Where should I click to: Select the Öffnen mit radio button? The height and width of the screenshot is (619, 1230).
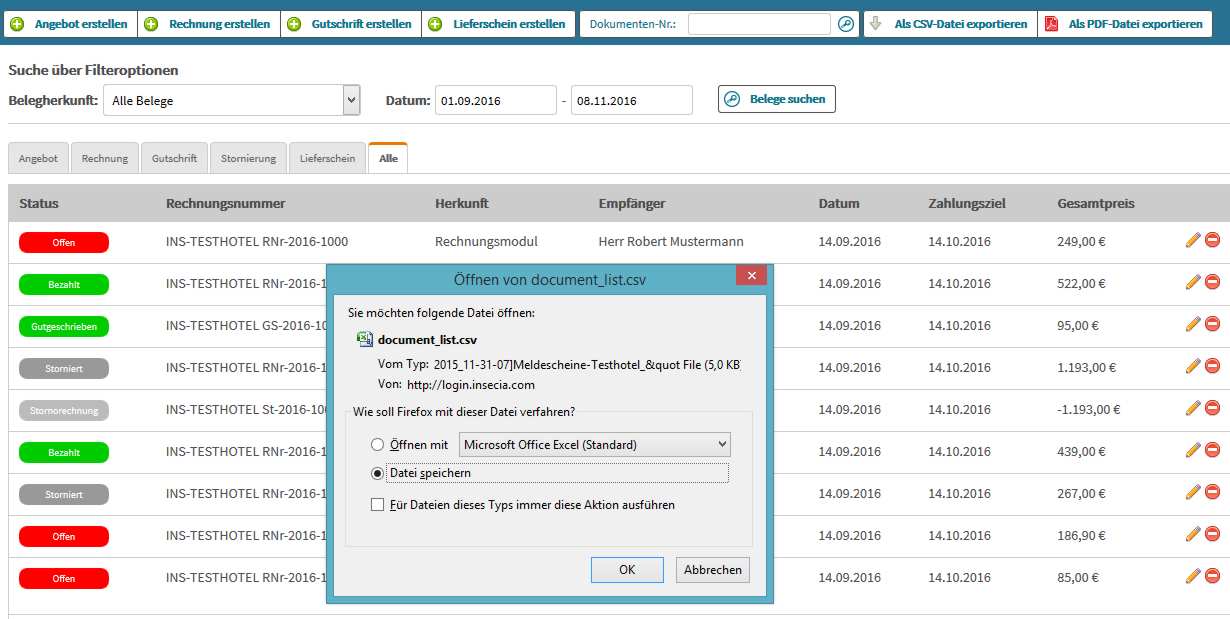377,445
